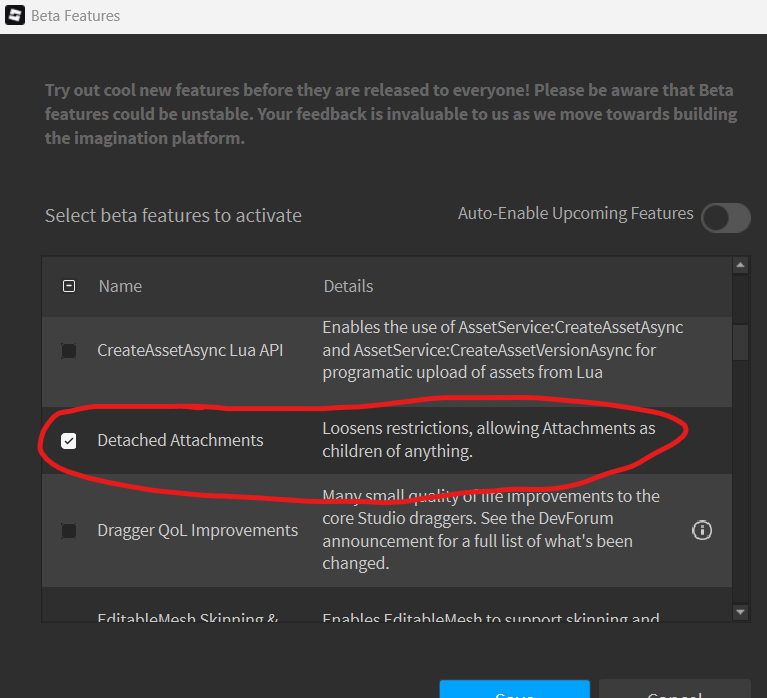Click the Detached Attachments description text

489,440
